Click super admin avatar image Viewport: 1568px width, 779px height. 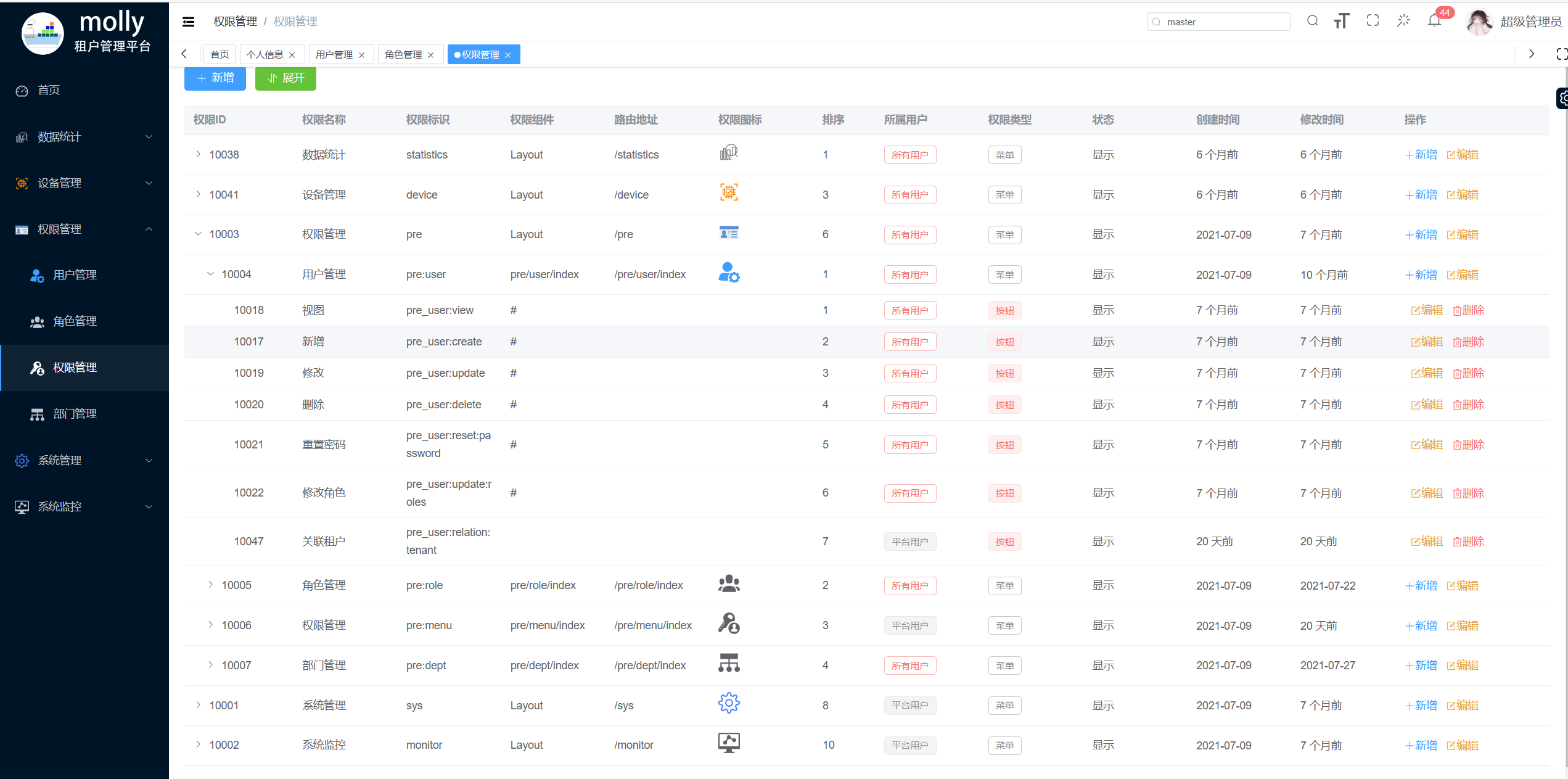tap(1479, 22)
